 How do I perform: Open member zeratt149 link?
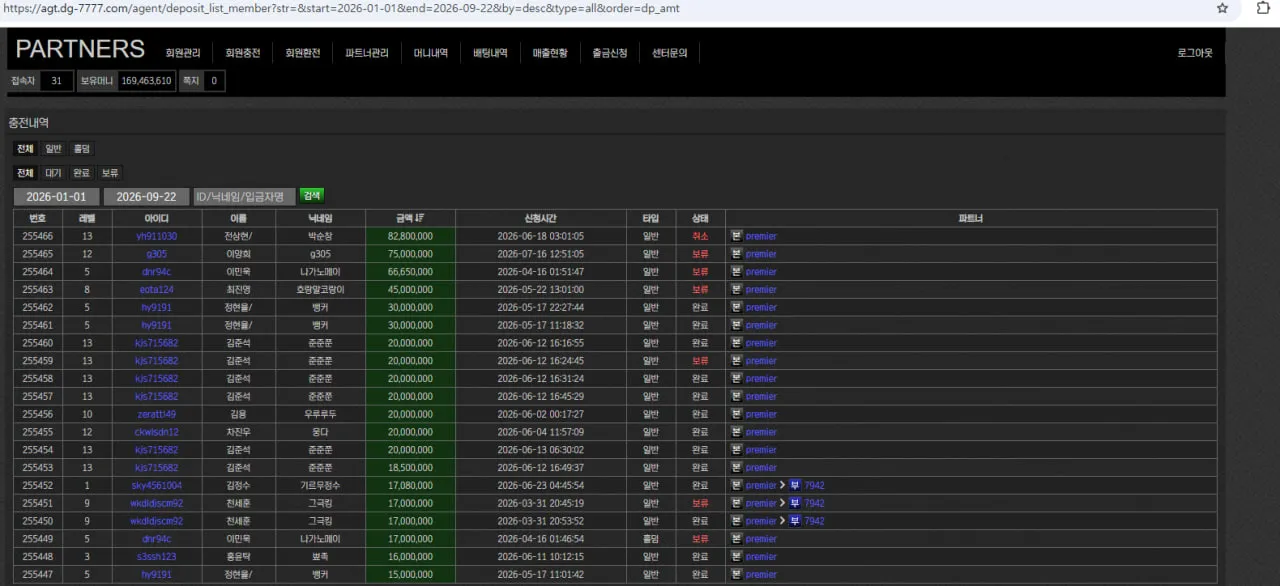pos(157,414)
